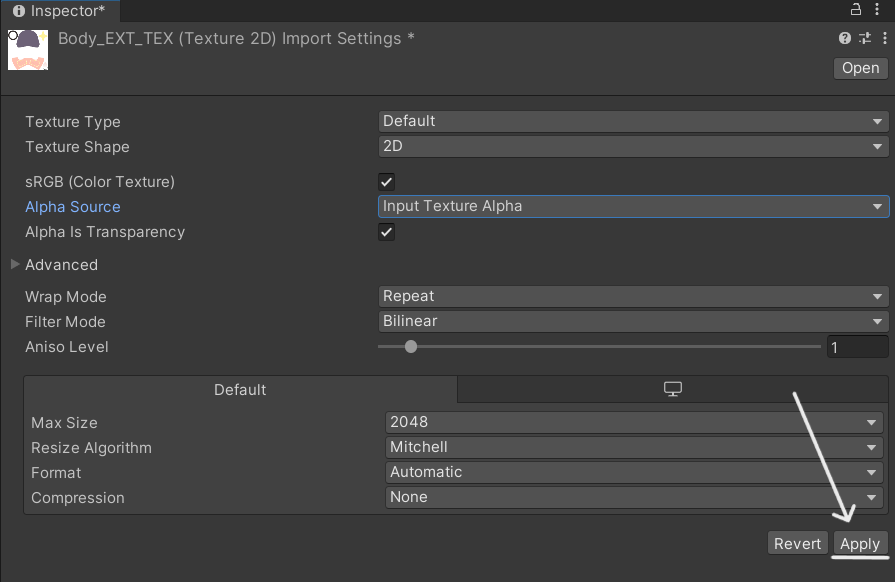The width and height of the screenshot is (895, 582).
Task: Open the Wrap Mode dropdown
Action: coord(633,296)
